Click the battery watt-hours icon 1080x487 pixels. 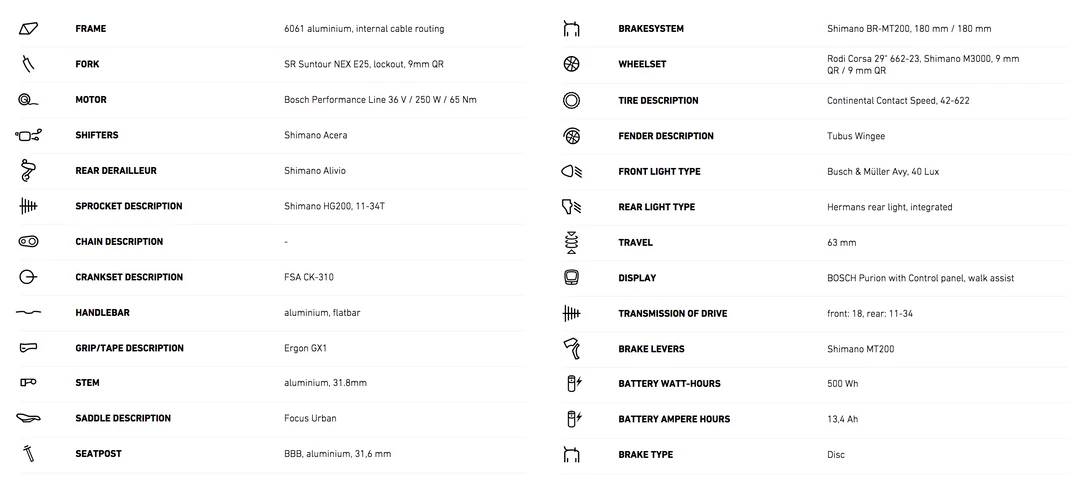[x=574, y=383]
